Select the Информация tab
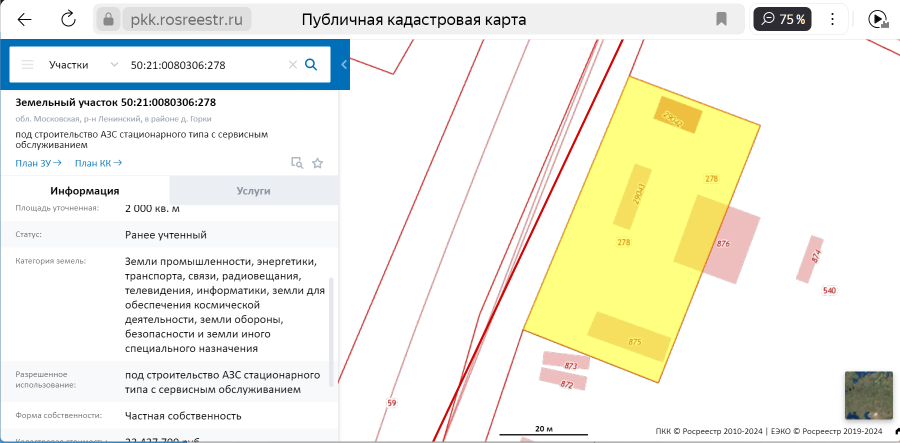900x443 pixels. (x=85, y=190)
